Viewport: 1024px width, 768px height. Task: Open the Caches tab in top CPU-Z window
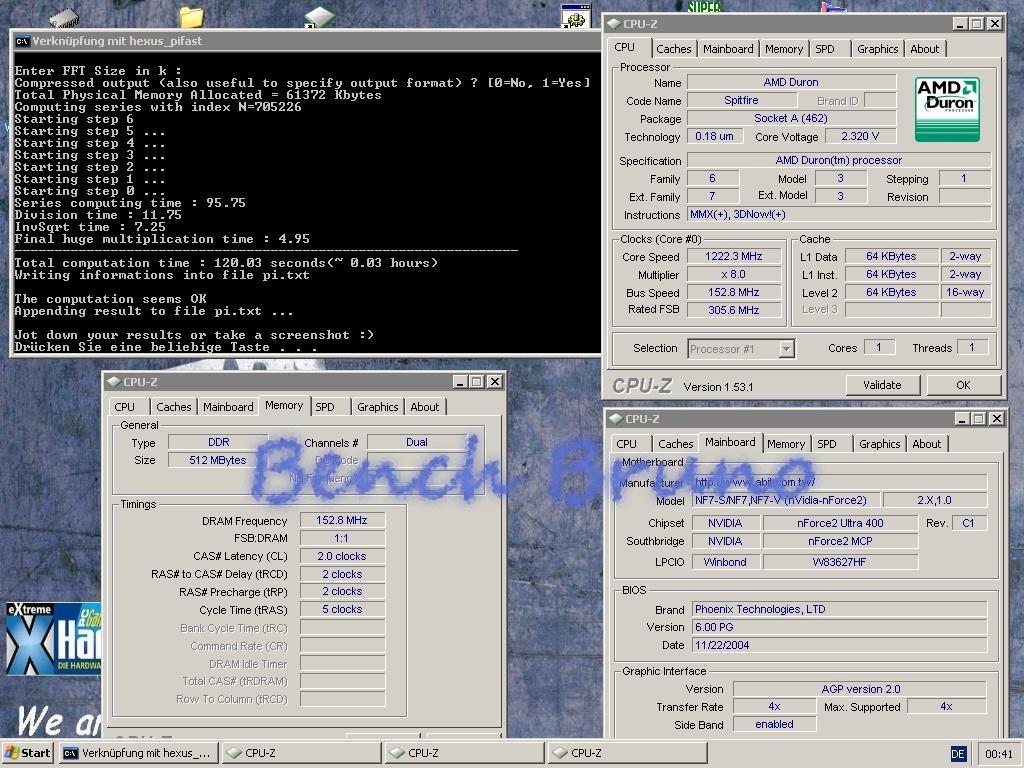(673, 49)
